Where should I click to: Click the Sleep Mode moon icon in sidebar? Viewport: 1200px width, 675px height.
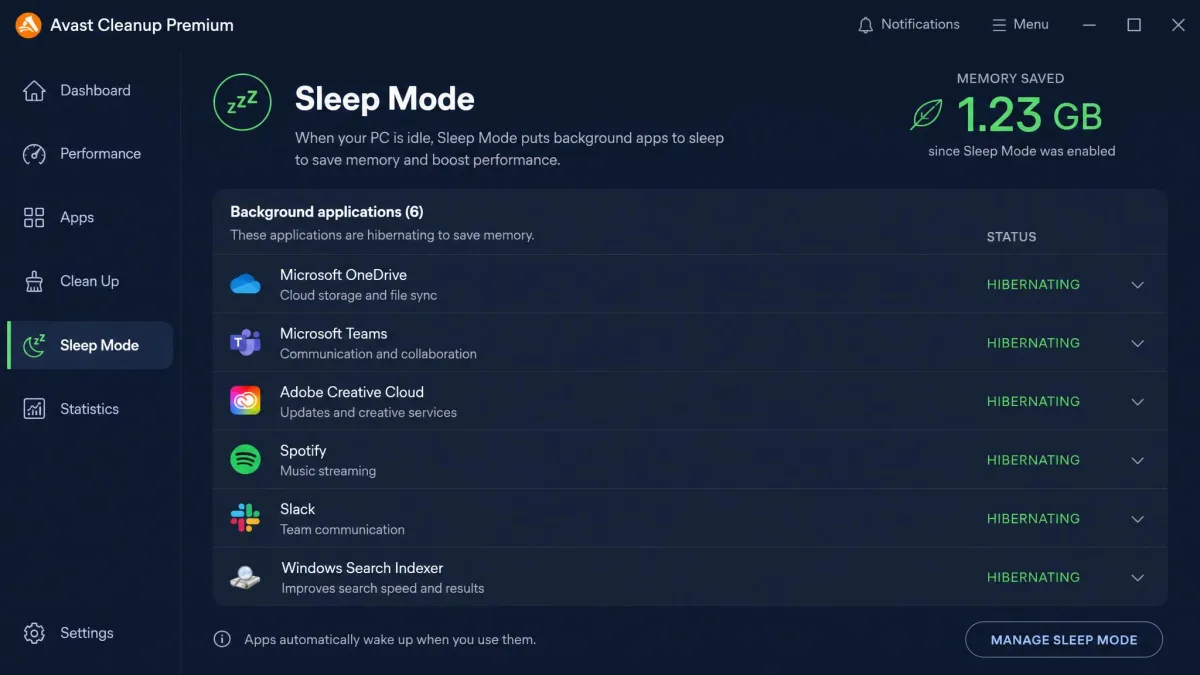(x=35, y=346)
